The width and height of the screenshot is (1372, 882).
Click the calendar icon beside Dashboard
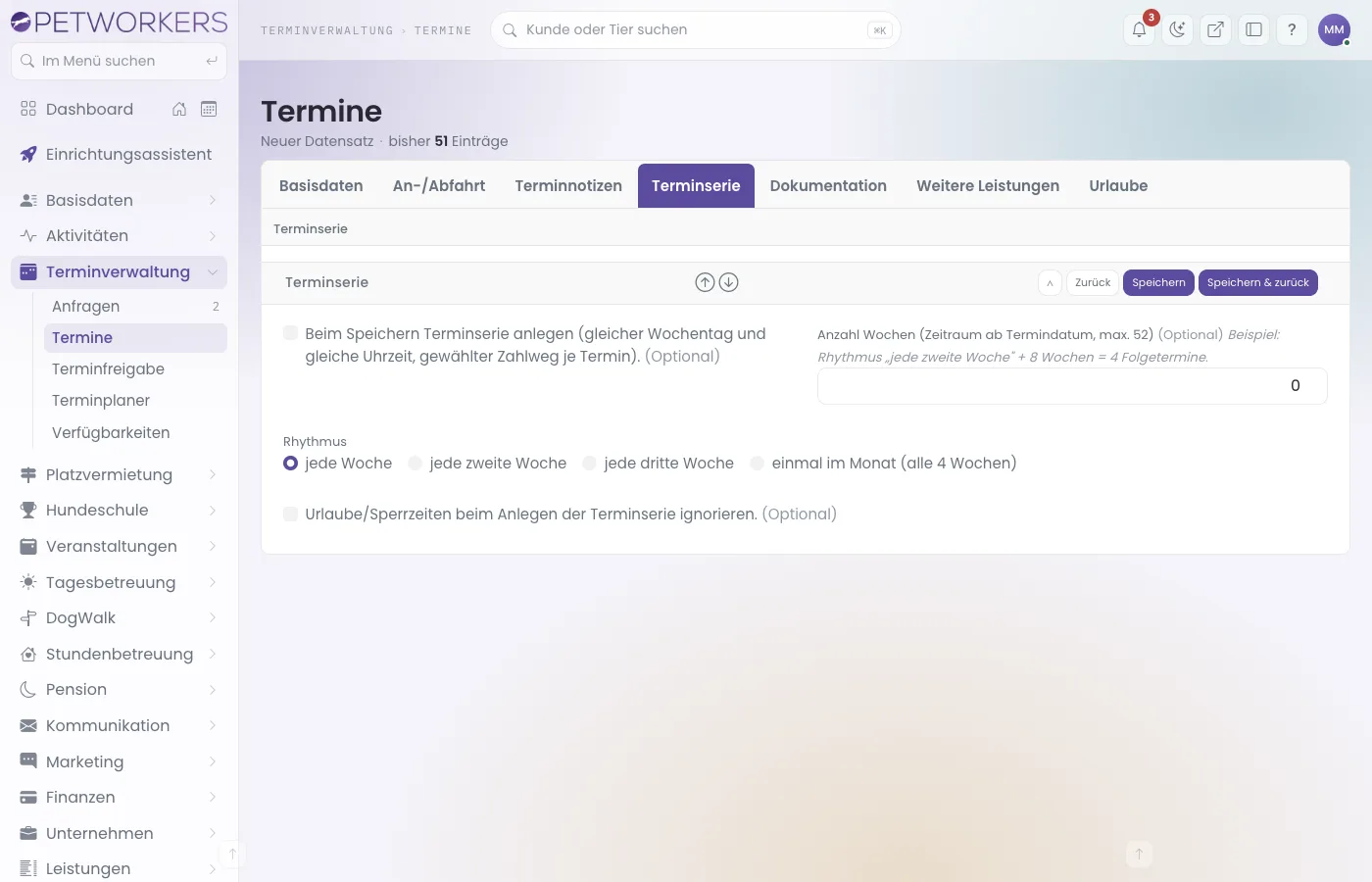pyautogui.click(x=209, y=109)
